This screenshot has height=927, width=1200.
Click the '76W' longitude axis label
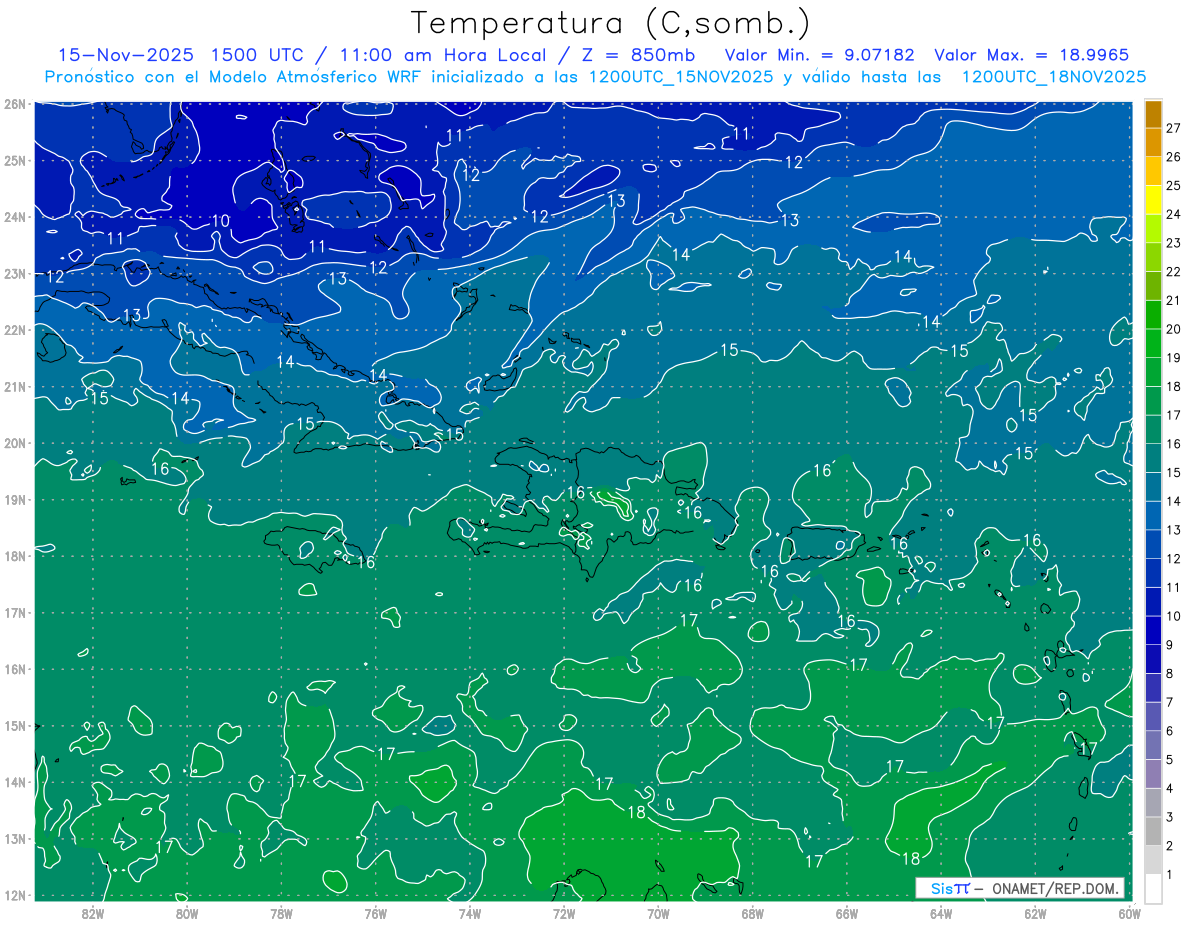[x=375, y=914]
